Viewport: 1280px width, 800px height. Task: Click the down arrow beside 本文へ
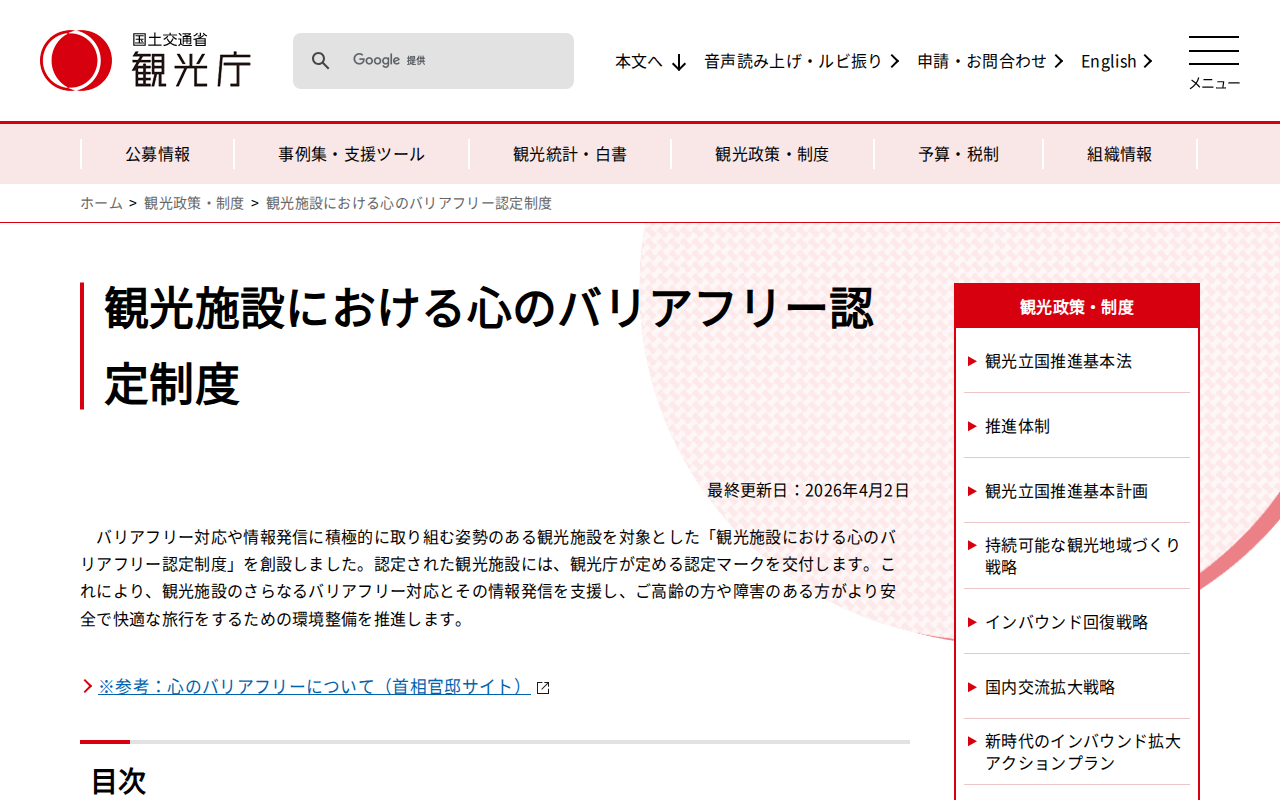tap(679, 62)
